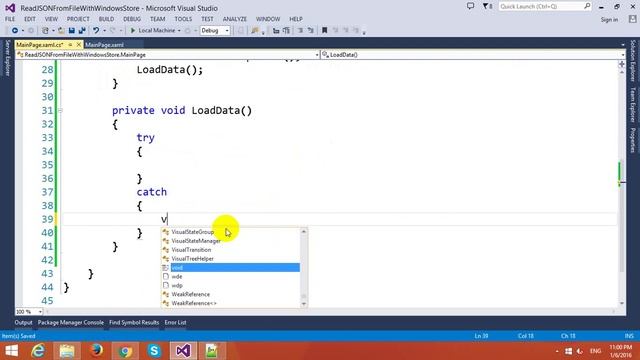
Task: Open the BUILD menu
Action: [x=107, y=19]
